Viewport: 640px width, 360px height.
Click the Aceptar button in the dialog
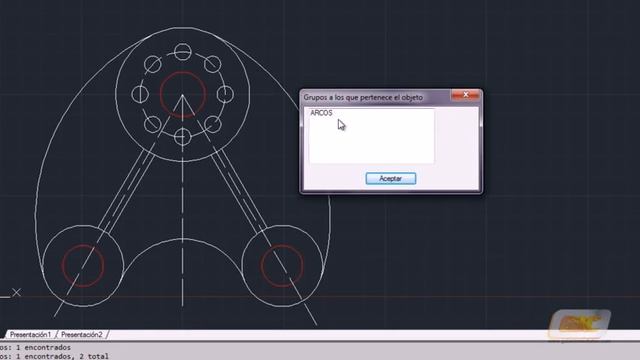click(x=391, y=178)
